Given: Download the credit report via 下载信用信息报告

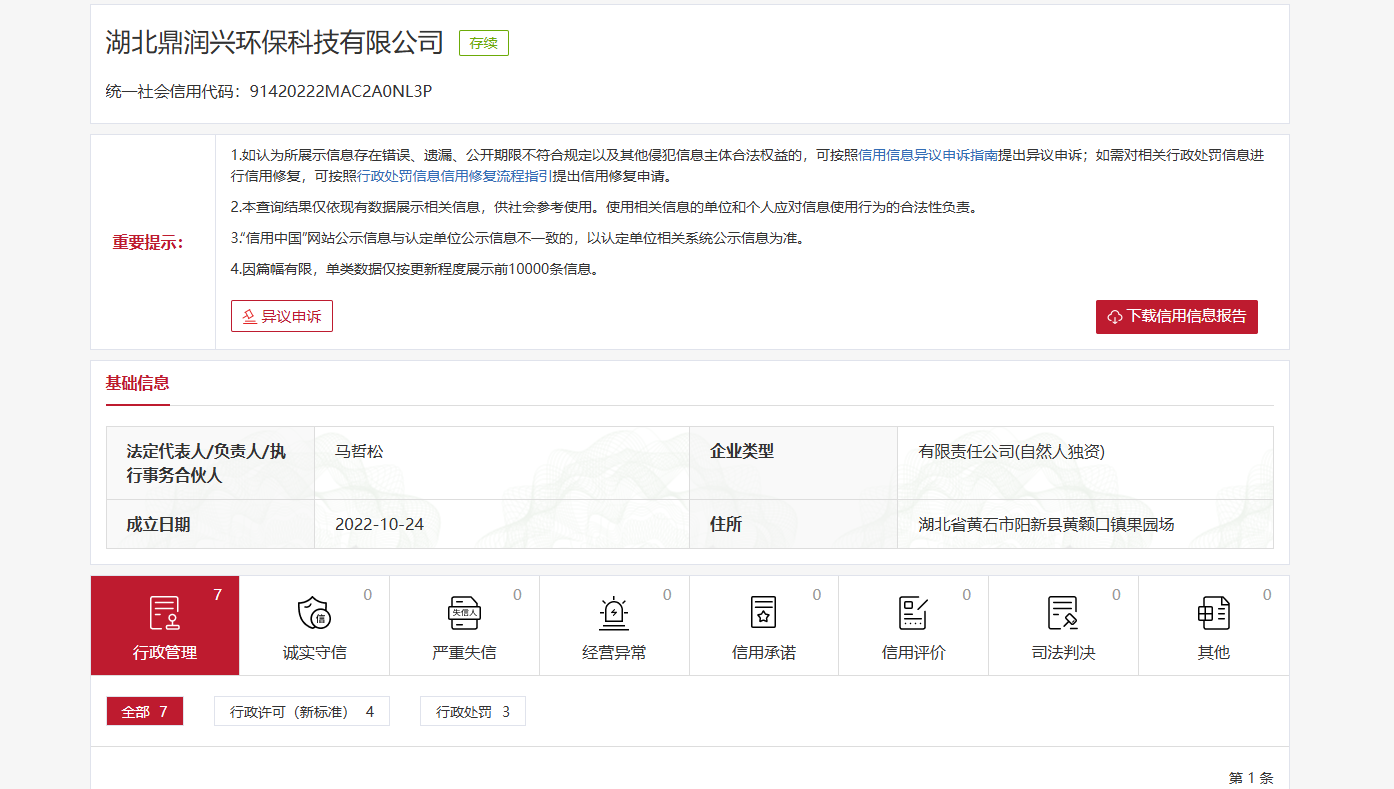Looking at the screenshot, I should pos(1176,316).
